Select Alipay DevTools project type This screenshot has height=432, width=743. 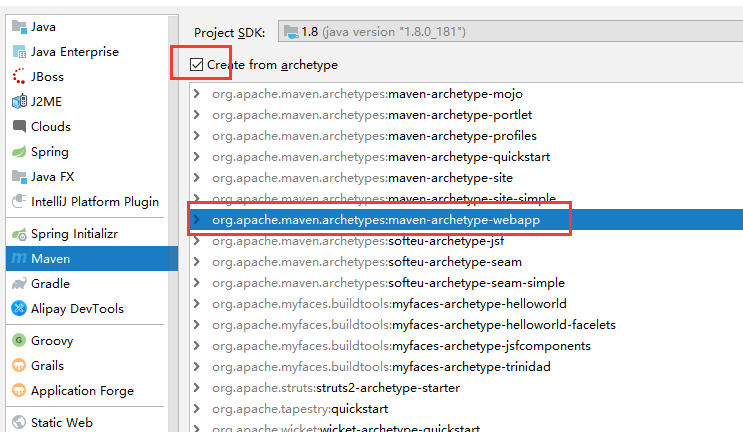77,309
